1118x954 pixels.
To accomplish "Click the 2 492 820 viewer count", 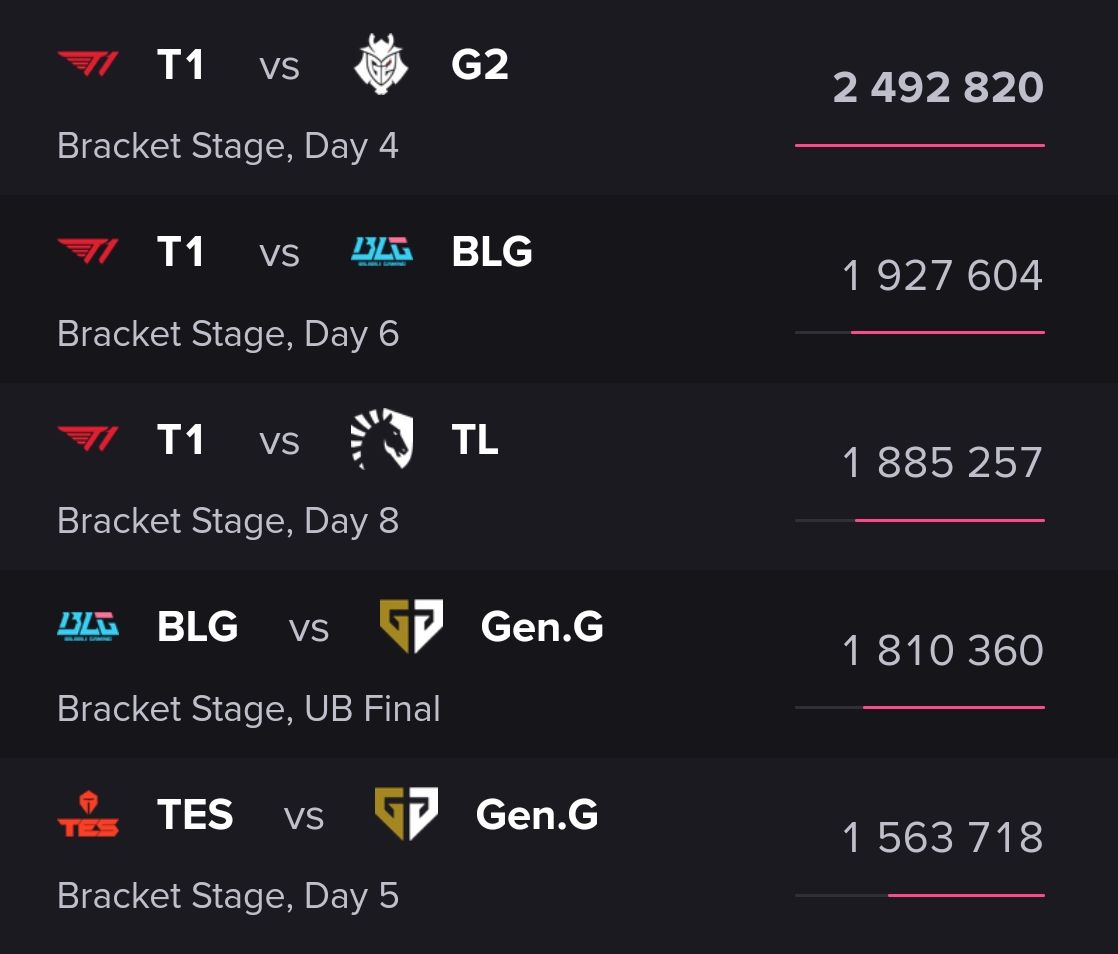I will point(938,88).
